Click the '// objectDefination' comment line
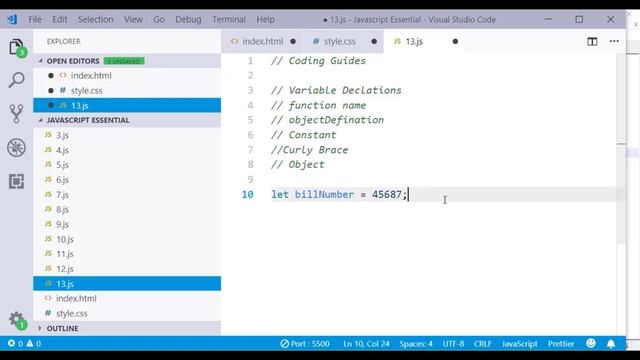The width and height of the screenshot is (640, 360). pyautogui.click(x=327, y=120)
